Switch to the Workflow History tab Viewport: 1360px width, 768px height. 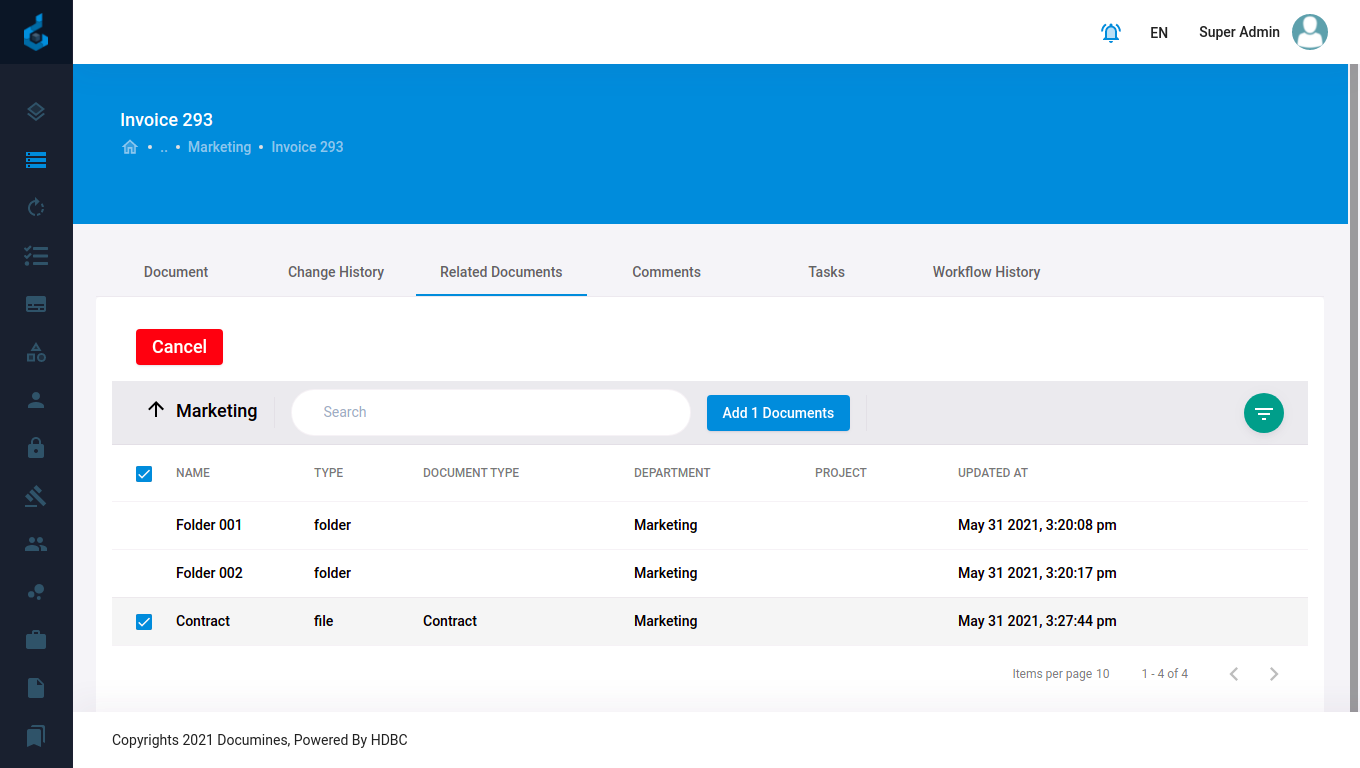point(986,272)
